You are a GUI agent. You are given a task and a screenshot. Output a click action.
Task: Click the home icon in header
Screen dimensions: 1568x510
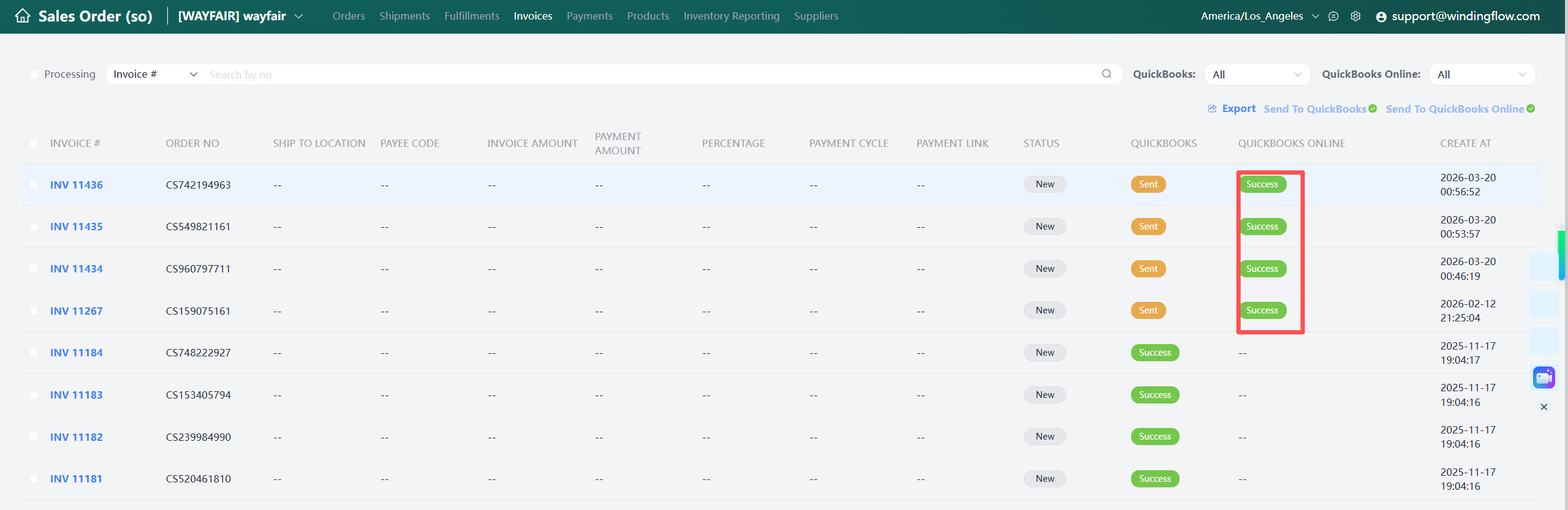(23, 16)
